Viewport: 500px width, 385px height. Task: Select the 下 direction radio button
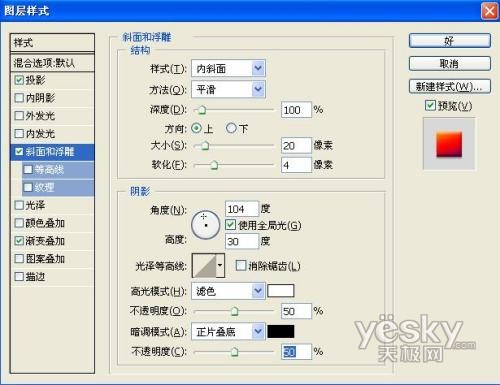coord(231,128)
